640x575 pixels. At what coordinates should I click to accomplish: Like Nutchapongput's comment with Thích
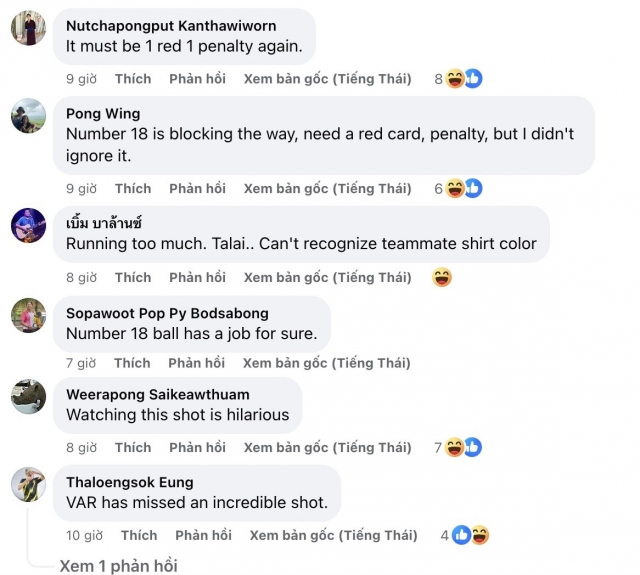click(x=133, y=79)
